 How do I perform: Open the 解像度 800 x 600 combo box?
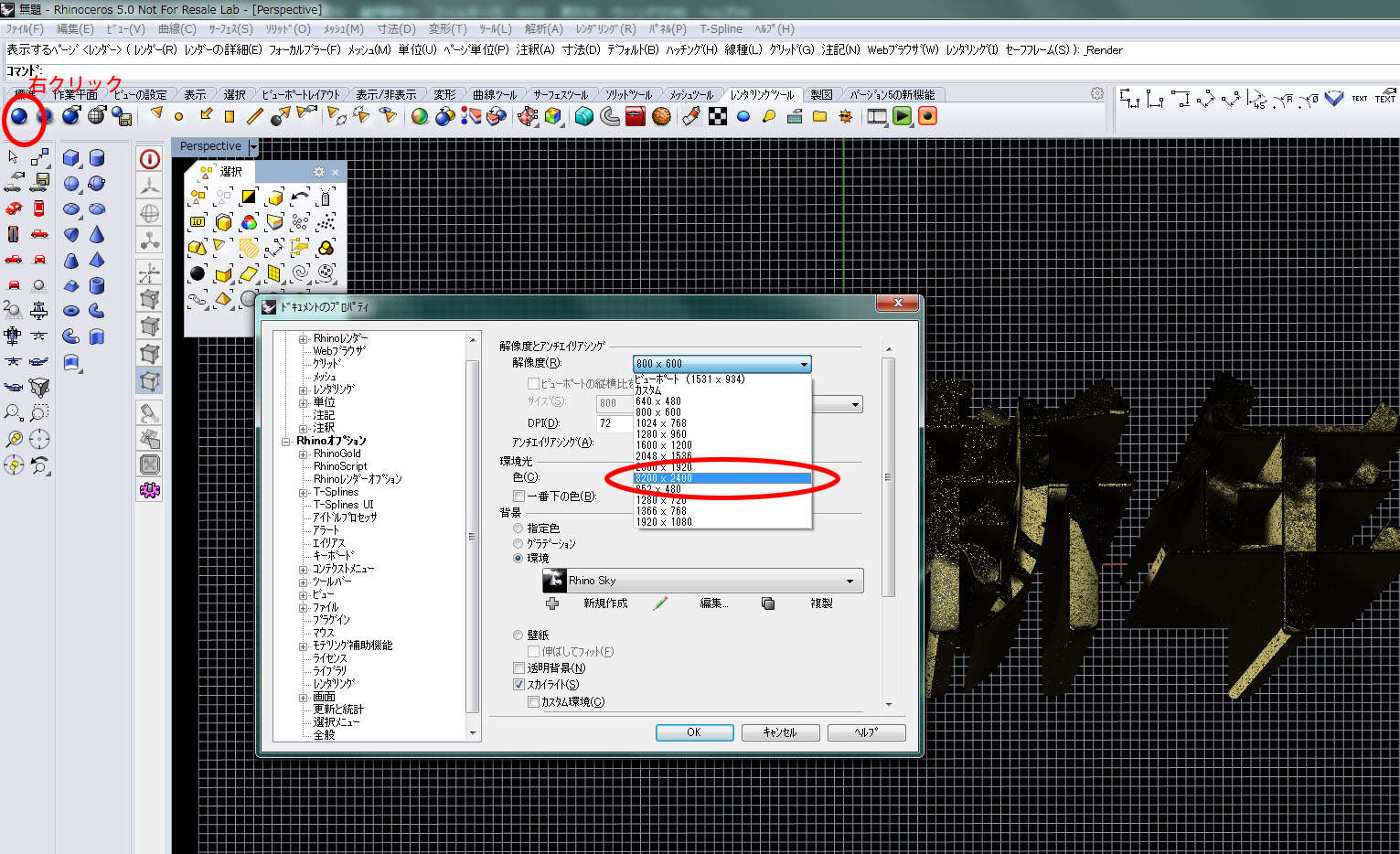pos(721,364)
